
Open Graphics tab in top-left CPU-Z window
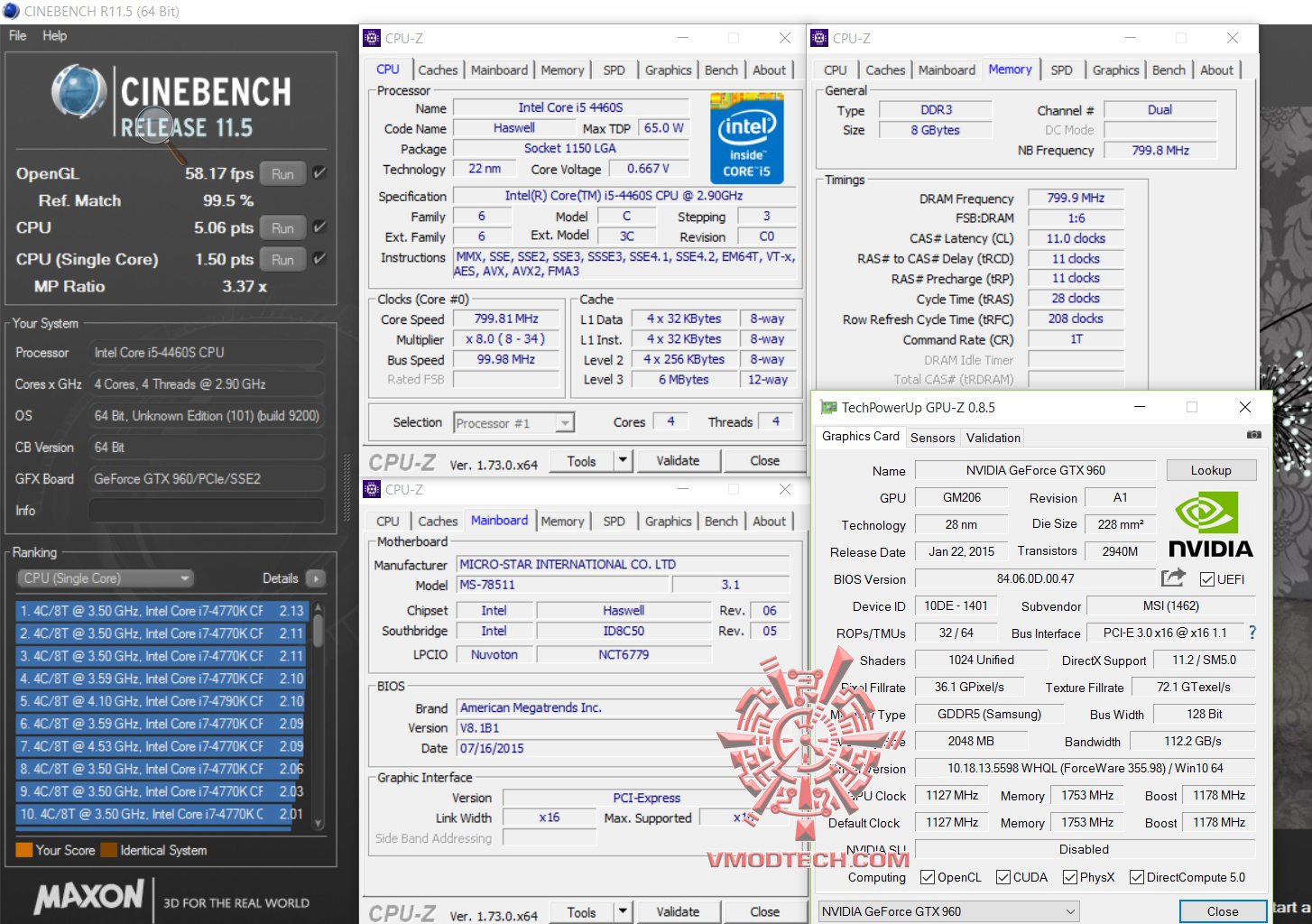668,69
